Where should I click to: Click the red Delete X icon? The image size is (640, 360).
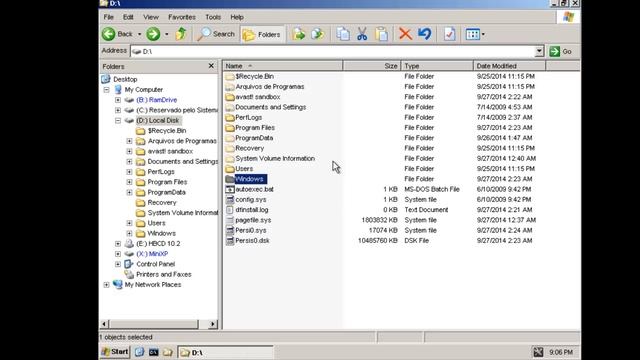405,34
